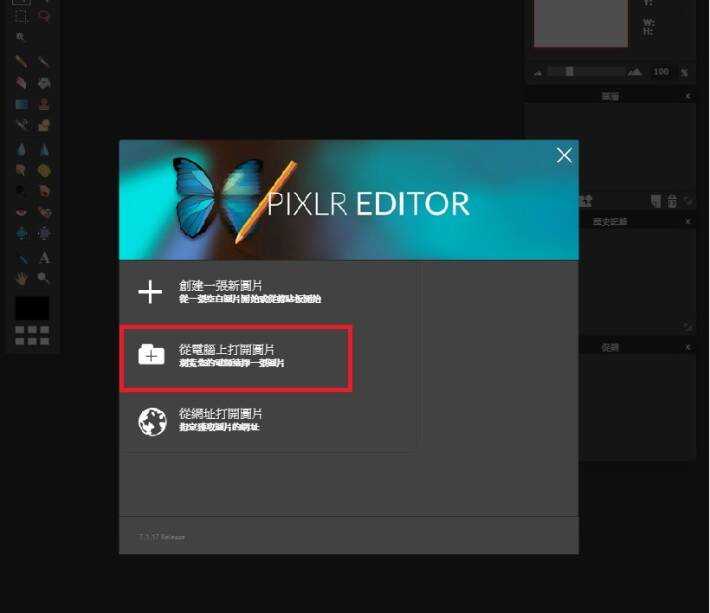Select the Brush tool
This screenshot has height=613, width=710.
(x=44, y=61)
